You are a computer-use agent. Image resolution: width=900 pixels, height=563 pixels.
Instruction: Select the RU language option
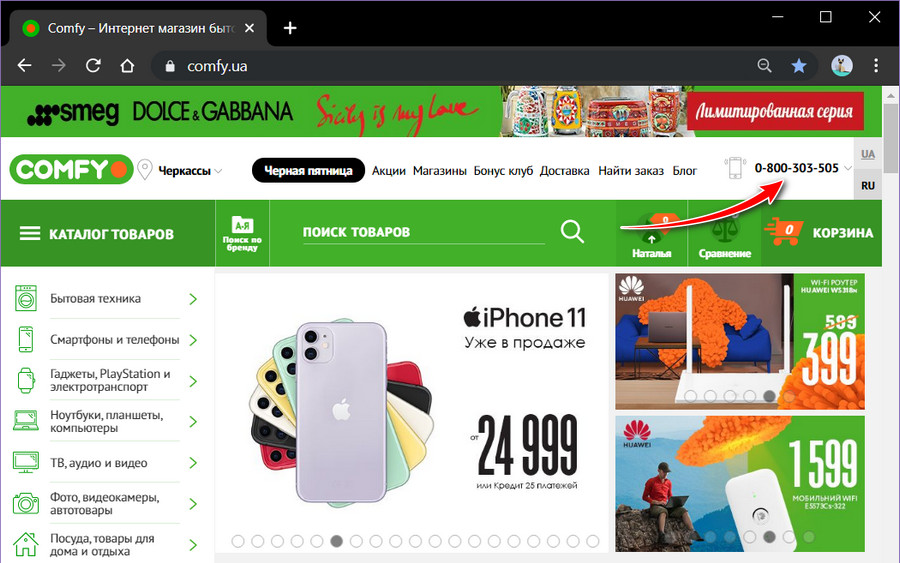pos(868,185)
